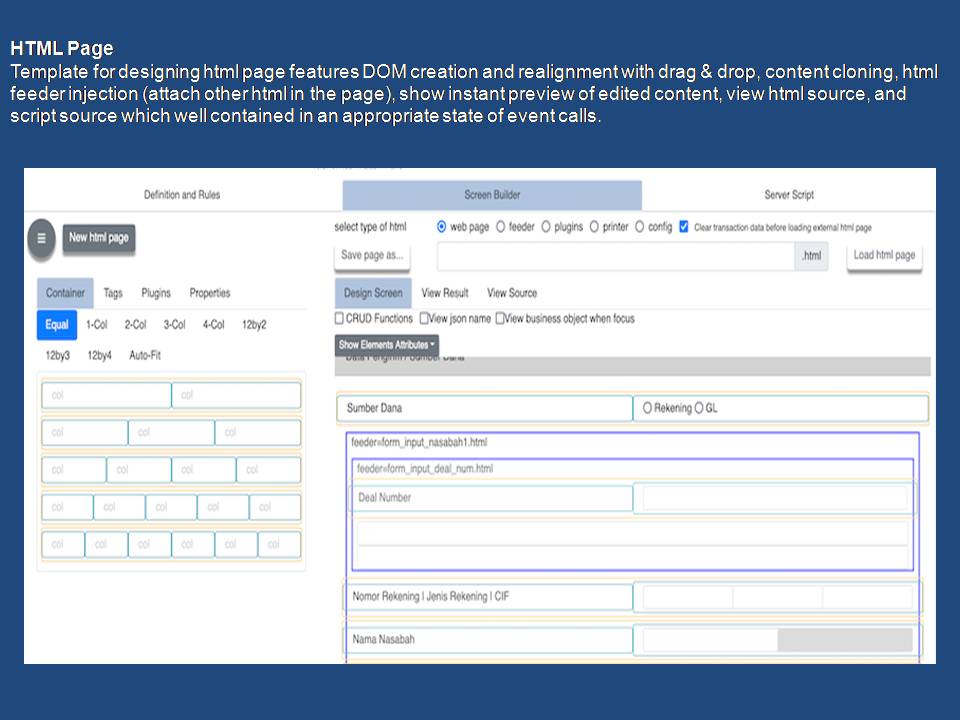
Task: Click the Save page as button
Action: coord(372,256)
